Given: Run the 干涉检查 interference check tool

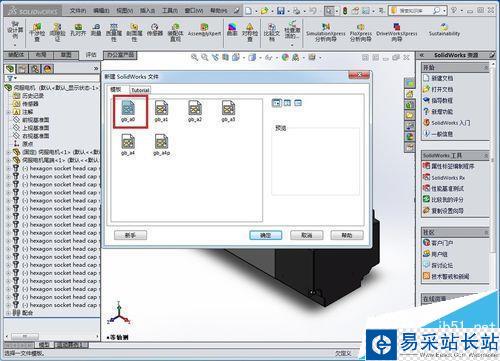Looking at the screenshot, I should point(37,32).
